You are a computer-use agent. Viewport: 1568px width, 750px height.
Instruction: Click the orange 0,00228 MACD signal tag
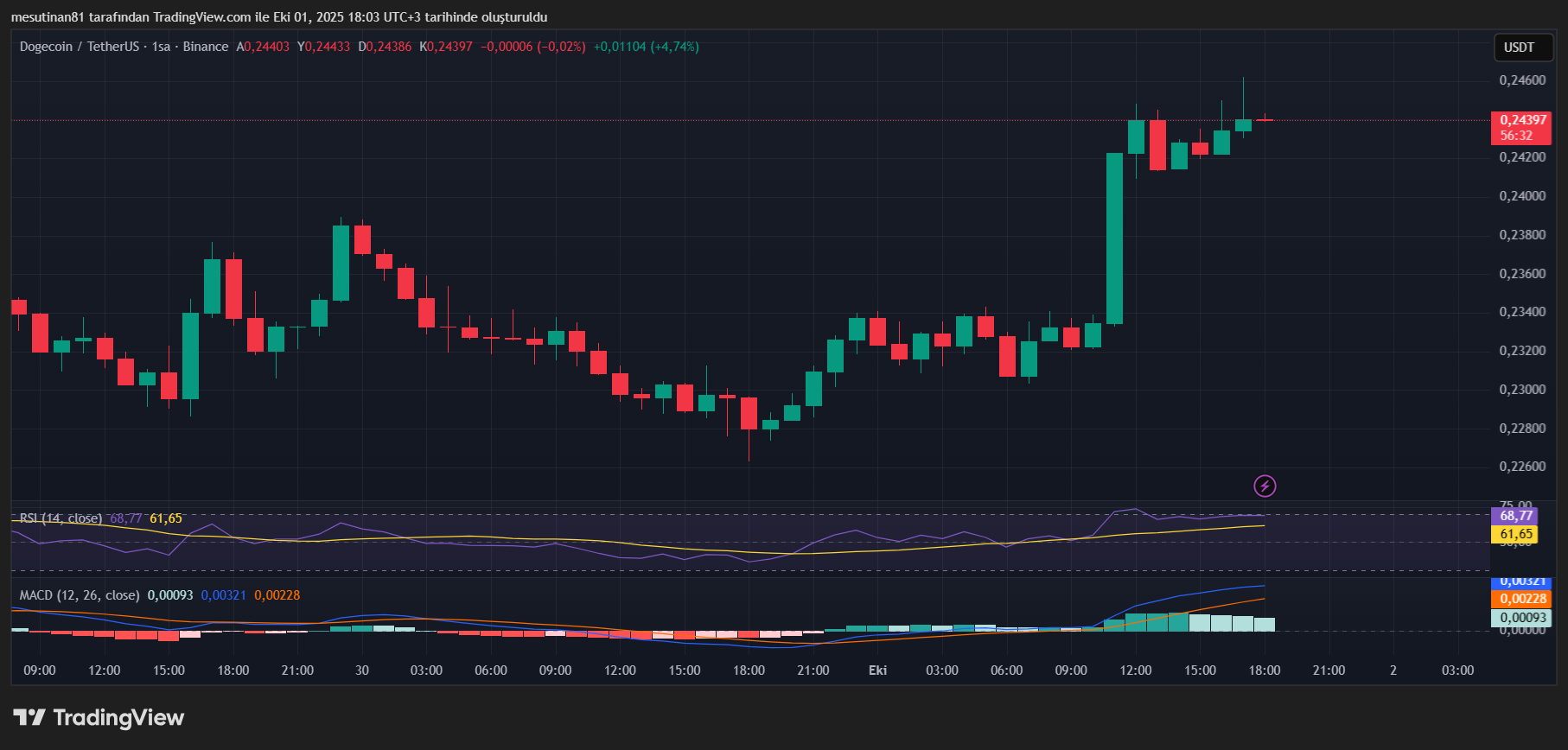tap(1521, 599)
